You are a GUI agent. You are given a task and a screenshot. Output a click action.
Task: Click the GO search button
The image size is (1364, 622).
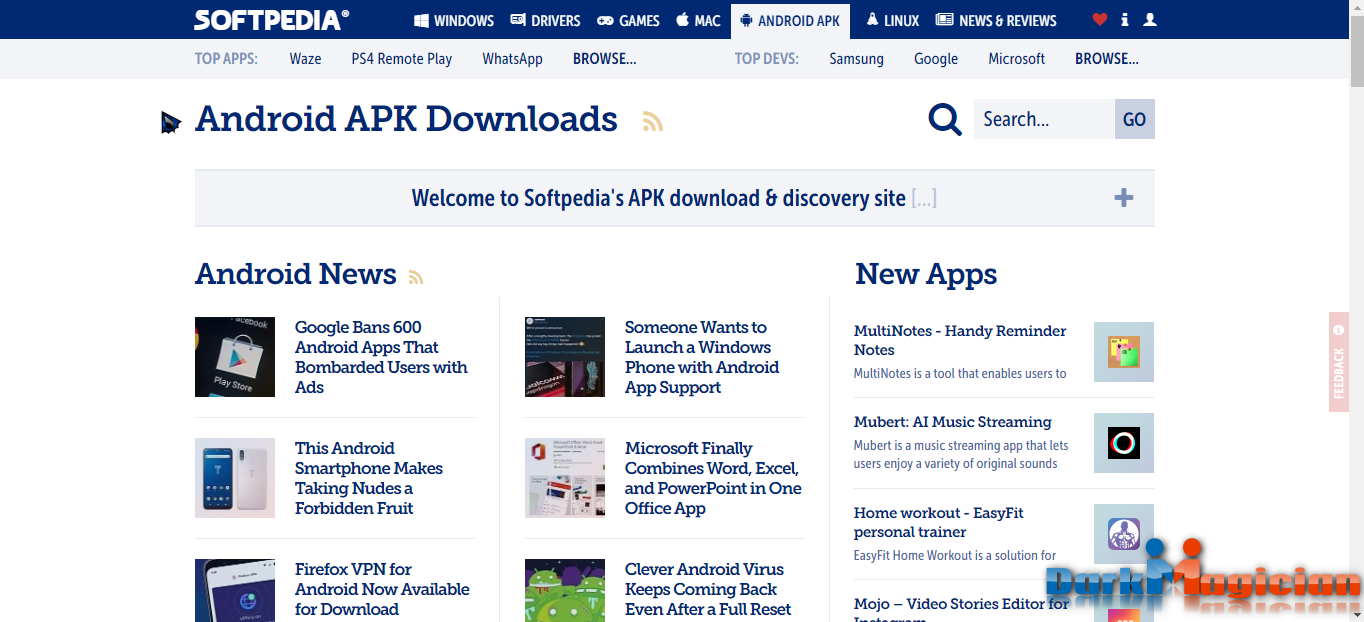[x=1134, y=119]
